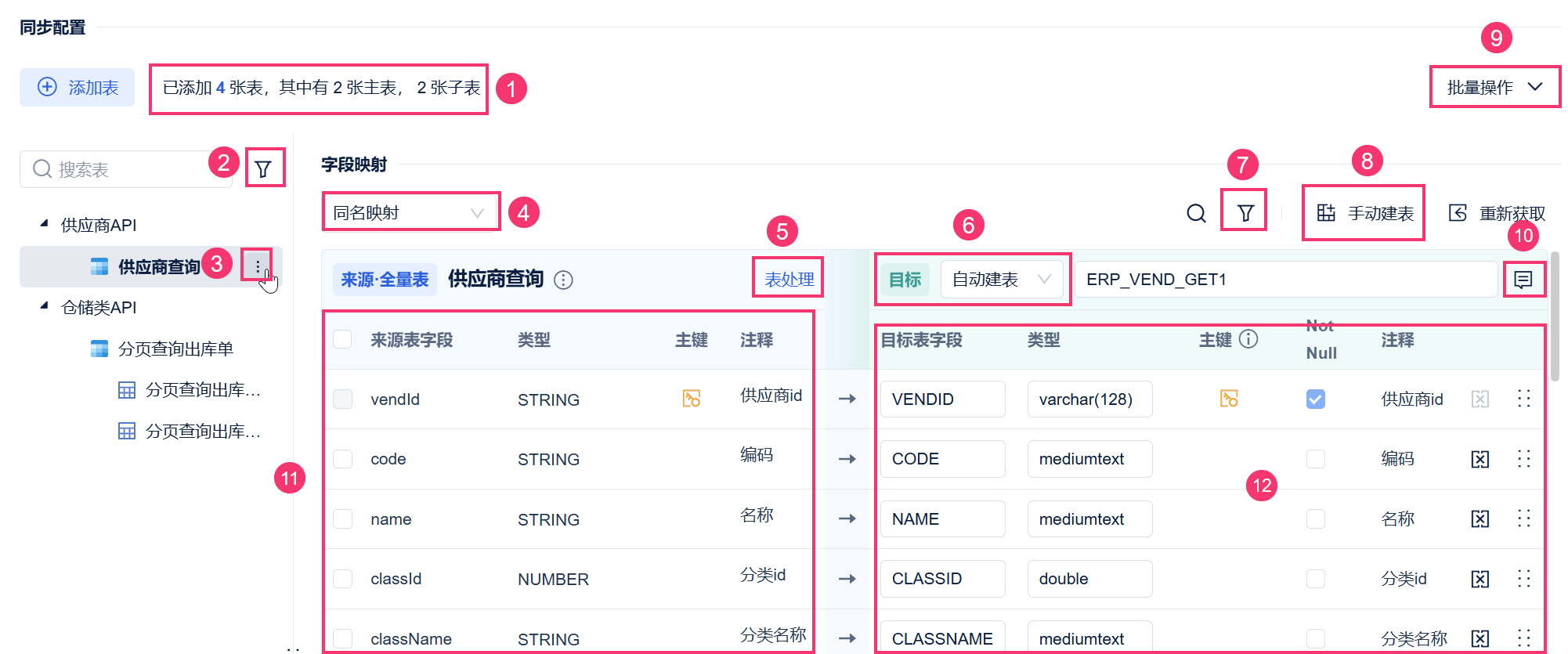Collapse the 供应商API tree node
This screenshot has height=654, width=1568.
coord(44,224)
